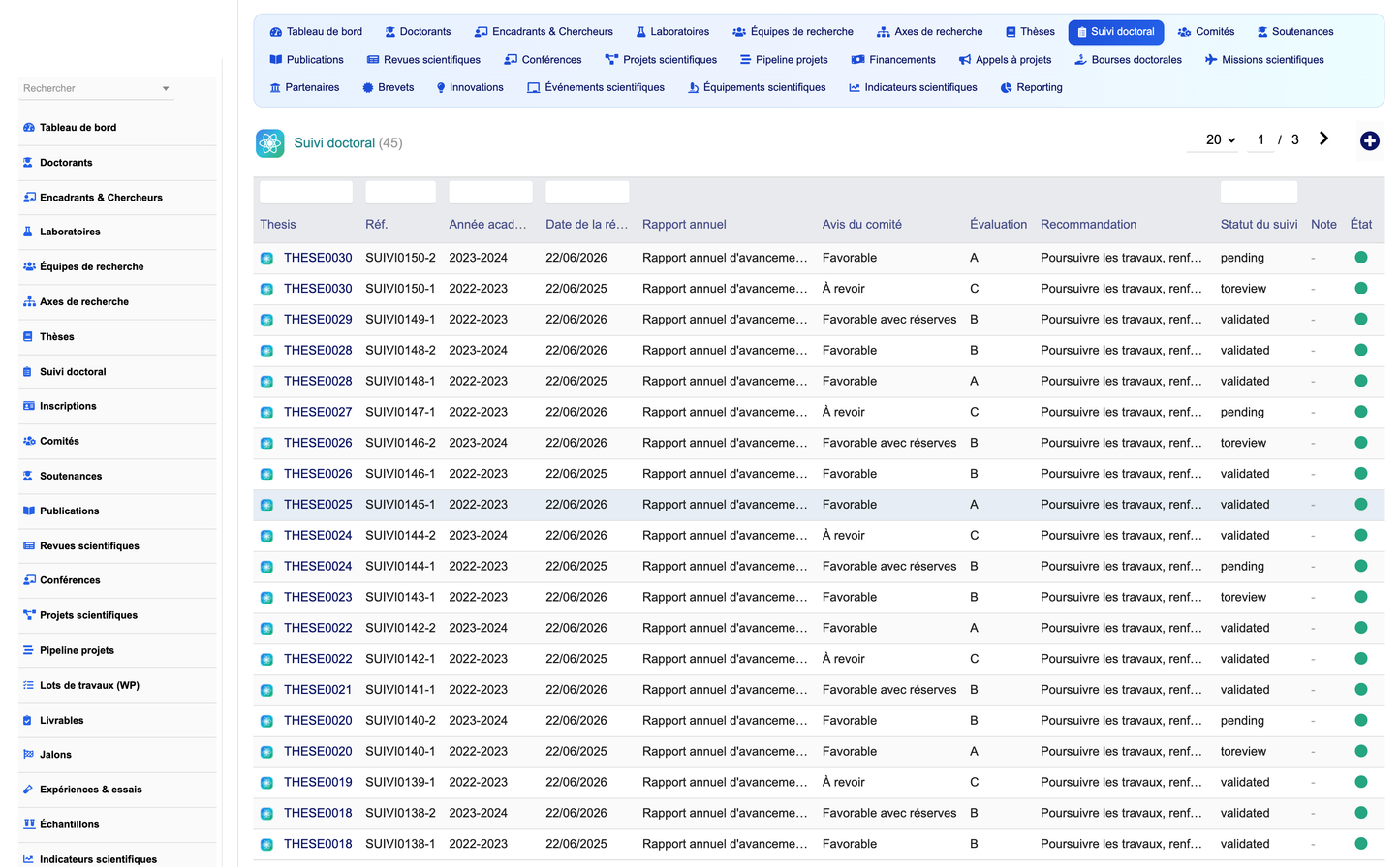The image size is (1400, 867).
Task: Open THESE0025 thesis link
Action: coord(318,505)
